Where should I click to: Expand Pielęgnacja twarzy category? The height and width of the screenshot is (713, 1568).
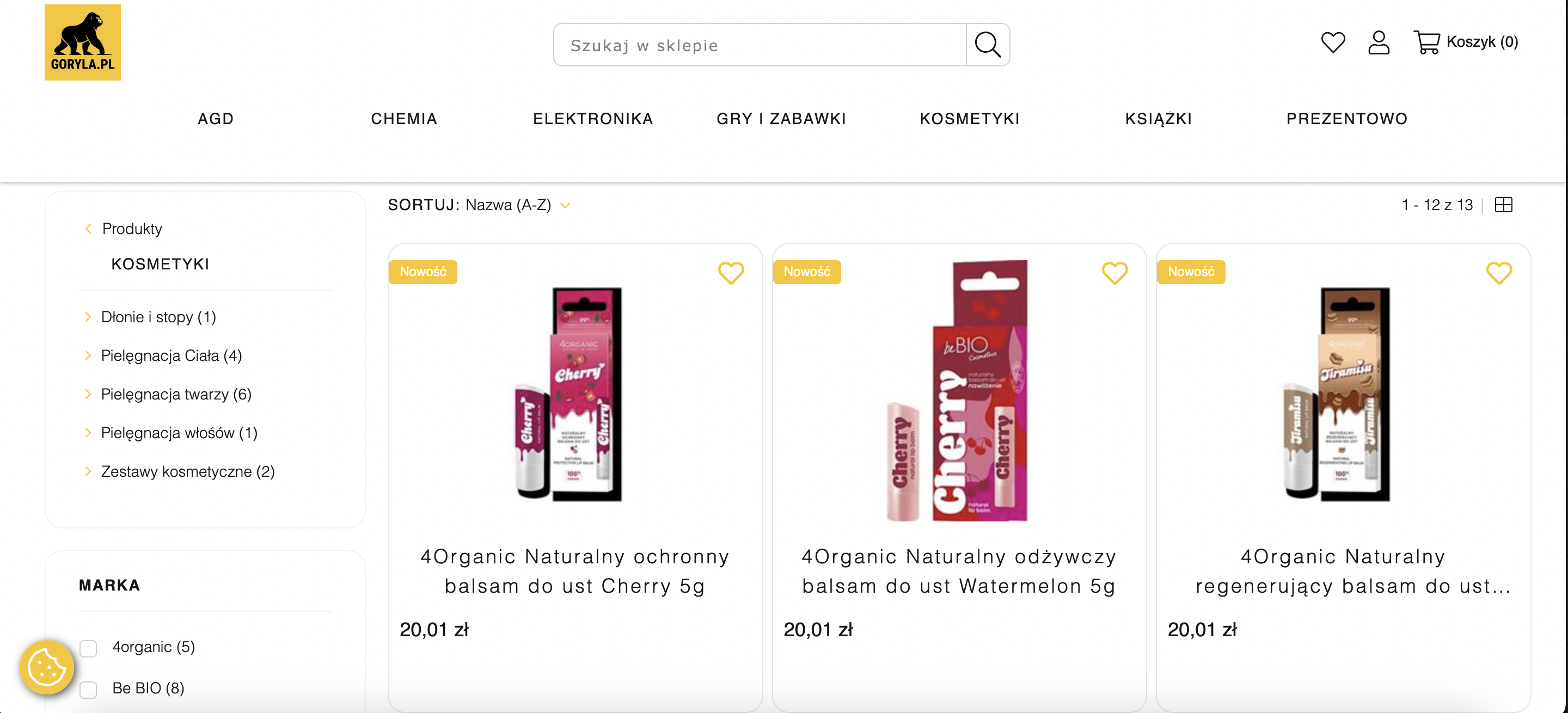pos(88,394)
